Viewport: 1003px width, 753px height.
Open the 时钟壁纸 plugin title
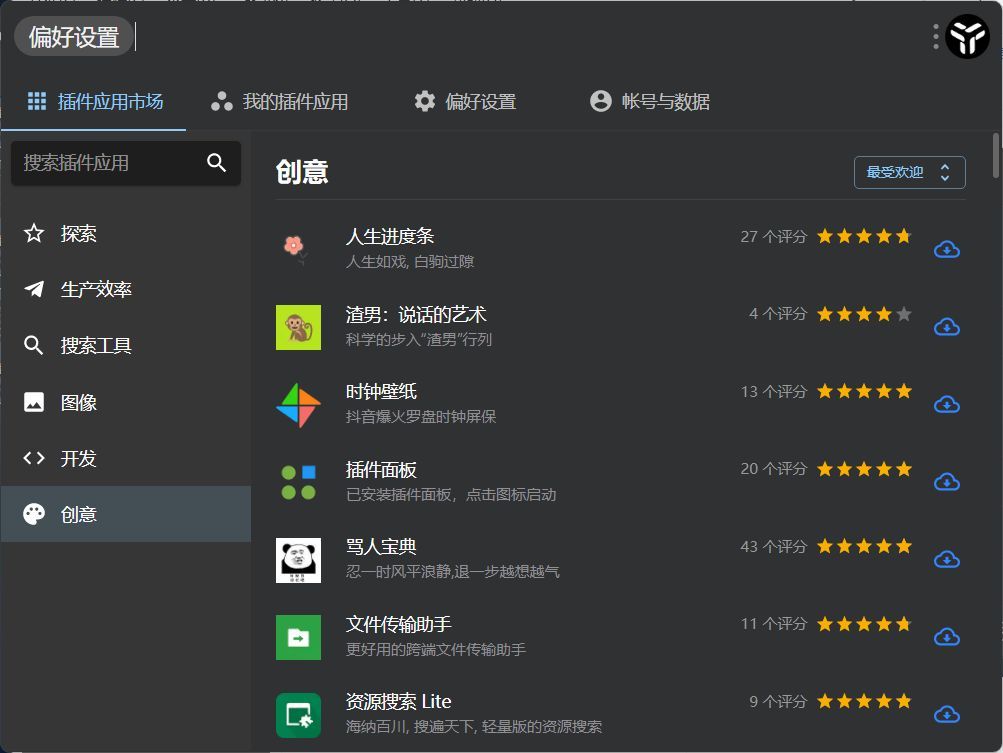click(381, 392)
